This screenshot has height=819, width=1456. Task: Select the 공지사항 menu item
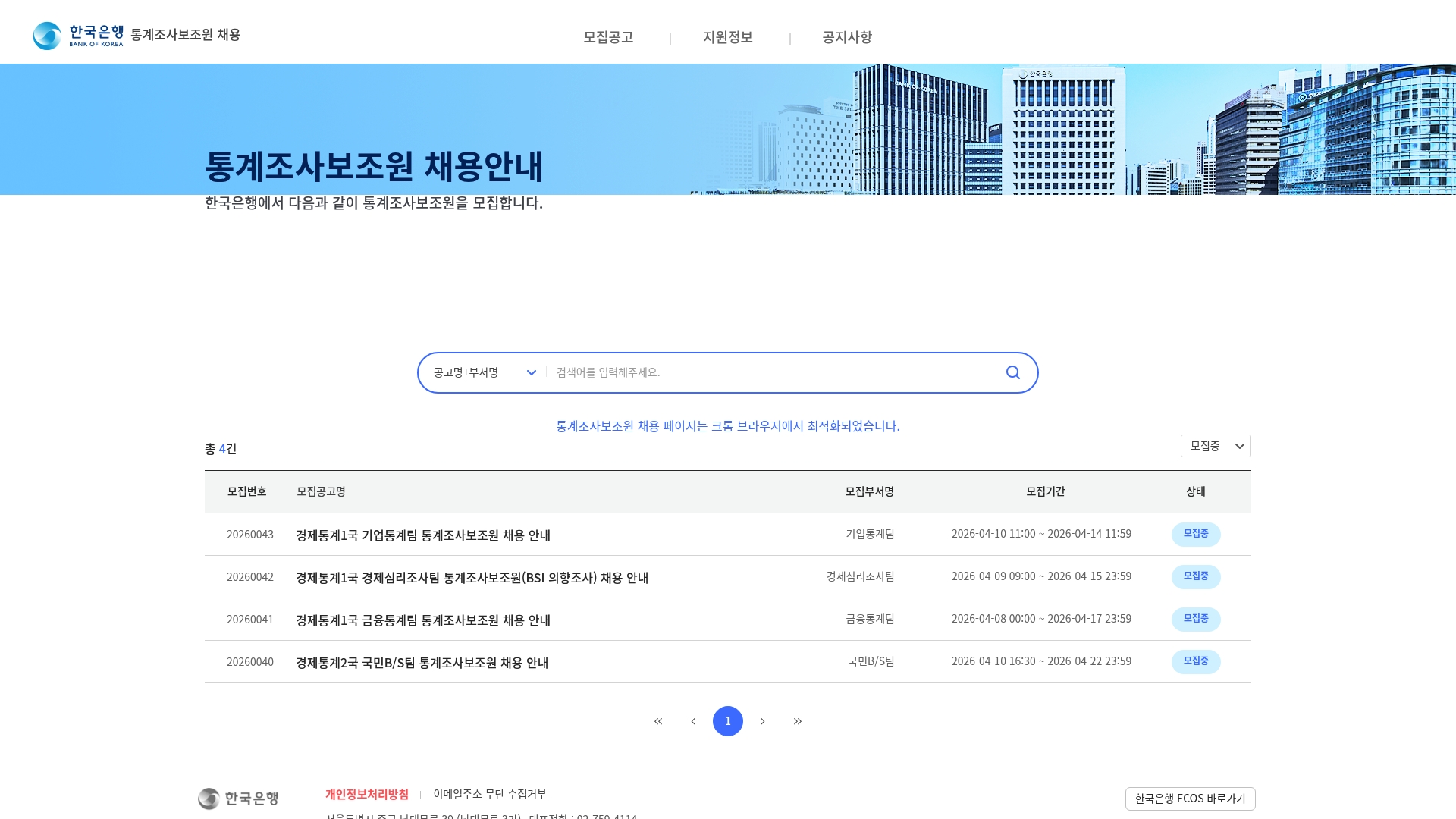pyautogui.click(x=846, y=37)
